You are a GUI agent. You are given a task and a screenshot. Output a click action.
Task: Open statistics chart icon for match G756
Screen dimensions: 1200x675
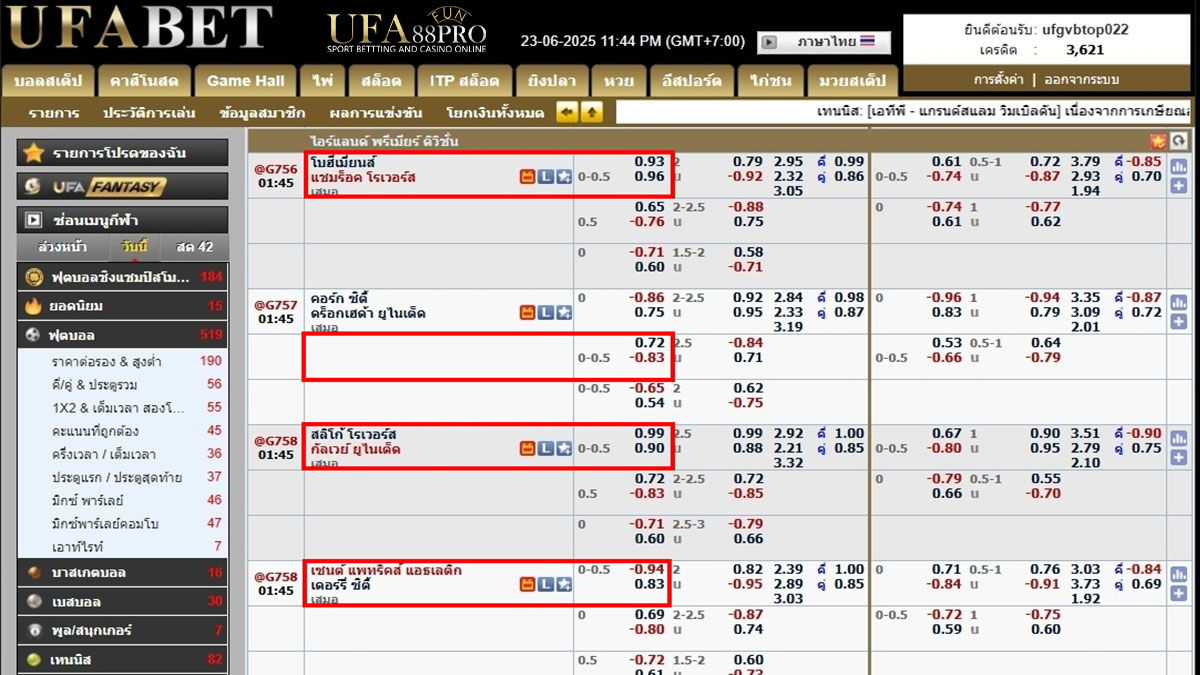coord(1178,166)
